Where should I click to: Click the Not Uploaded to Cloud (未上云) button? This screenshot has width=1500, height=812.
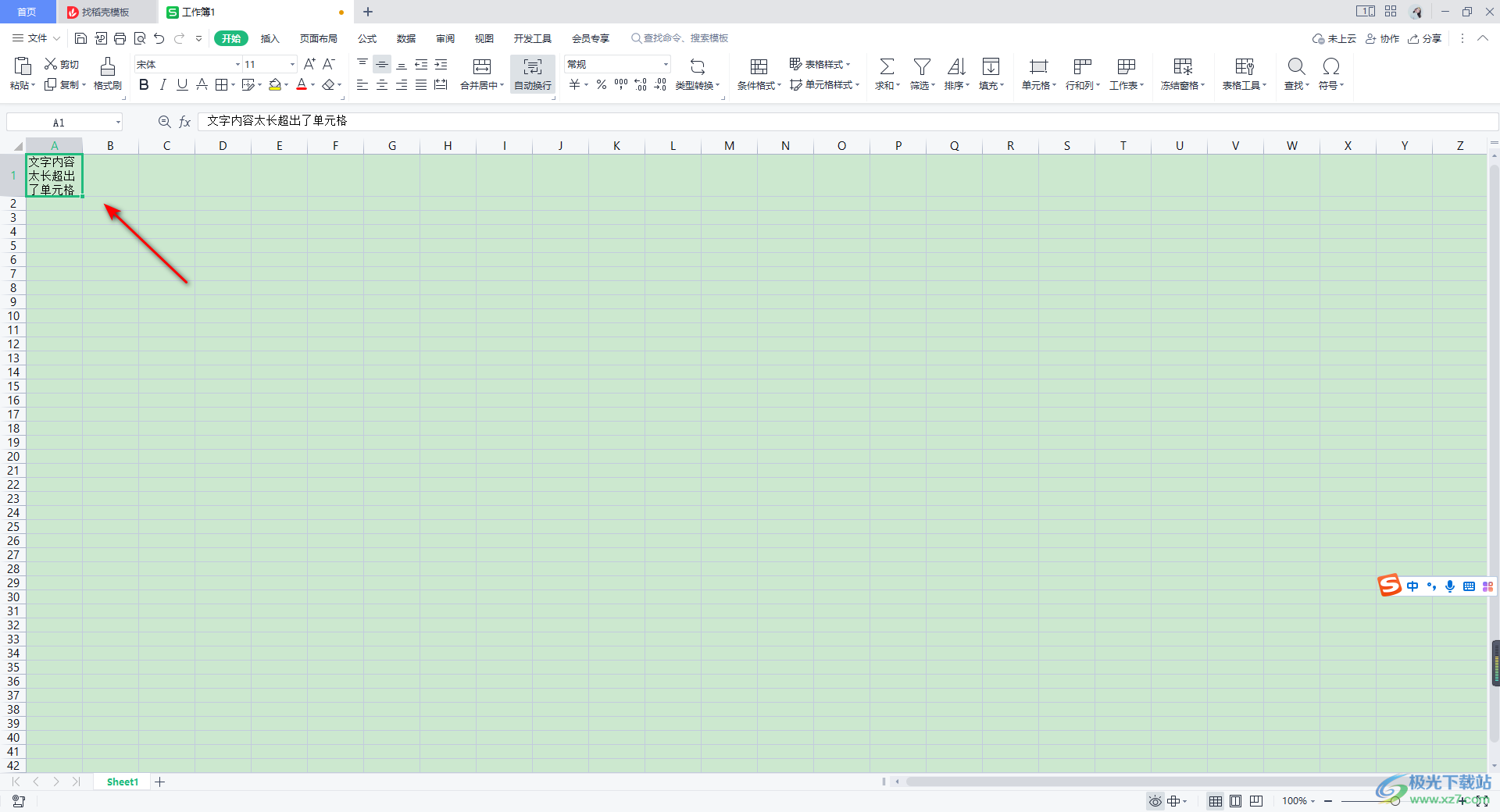(1334, 38)
